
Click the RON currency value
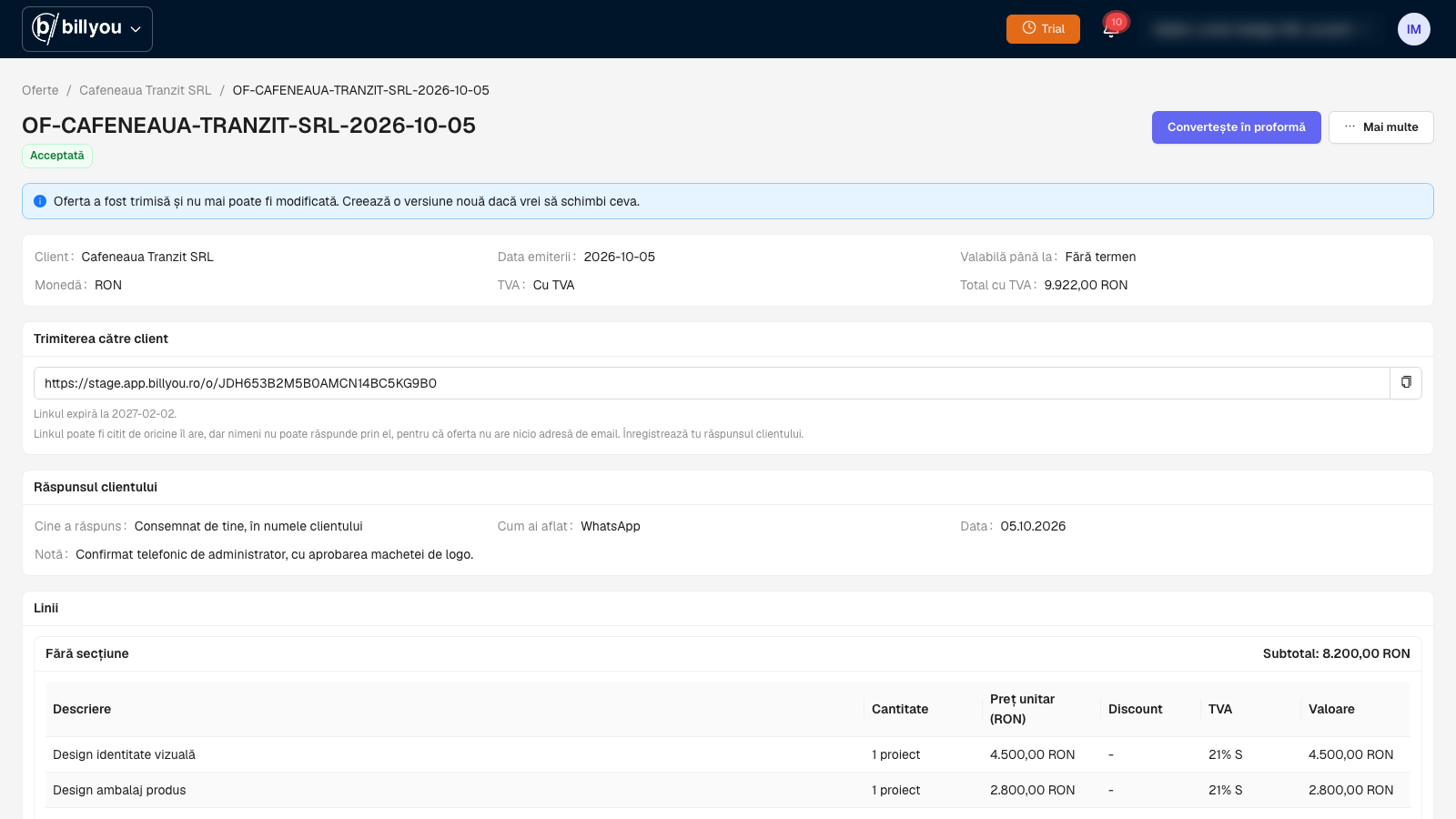(x=108, y=285)
